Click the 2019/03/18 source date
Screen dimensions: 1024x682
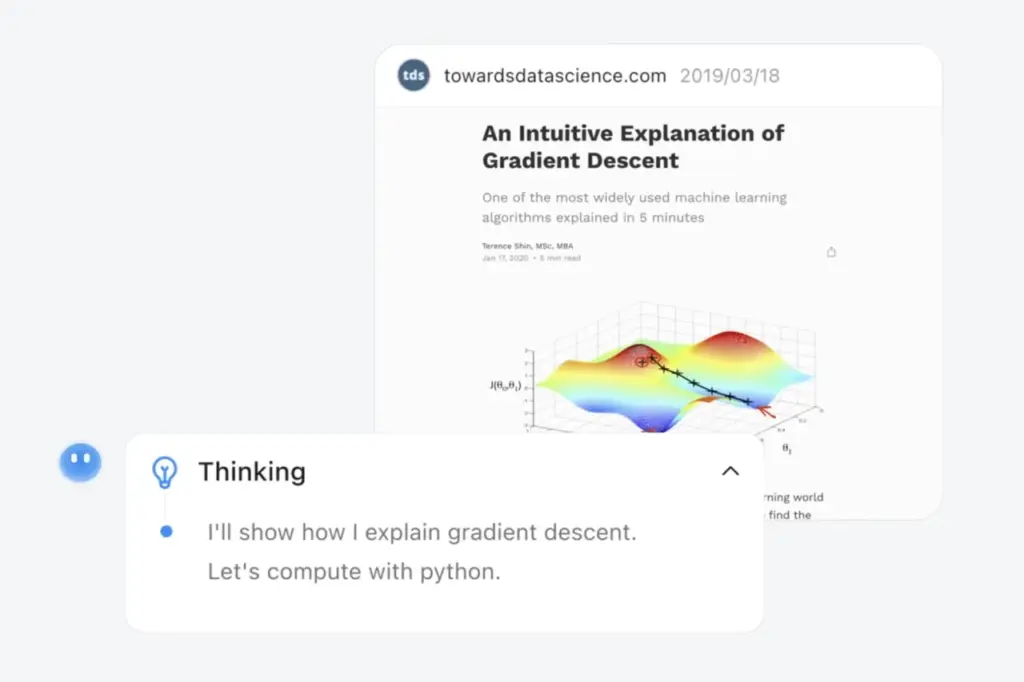coord(730,76)
